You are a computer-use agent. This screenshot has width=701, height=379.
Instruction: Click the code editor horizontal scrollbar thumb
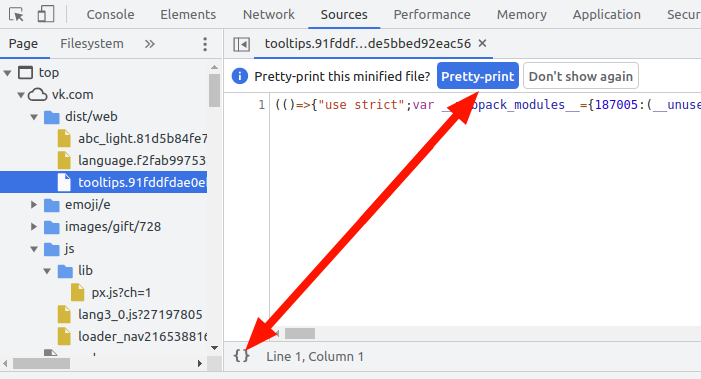pos(300,333)
